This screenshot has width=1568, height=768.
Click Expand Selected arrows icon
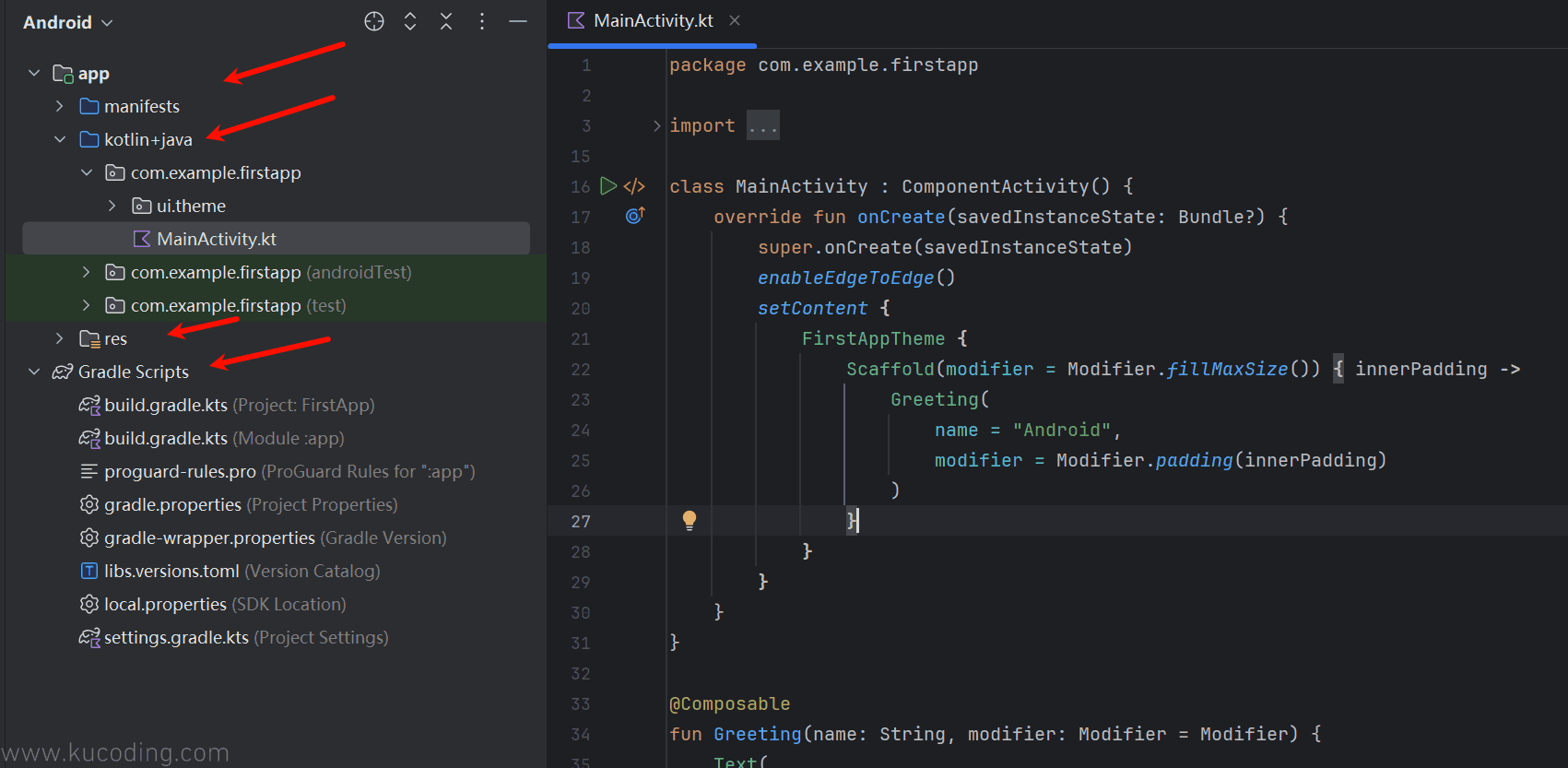(410, 21)
